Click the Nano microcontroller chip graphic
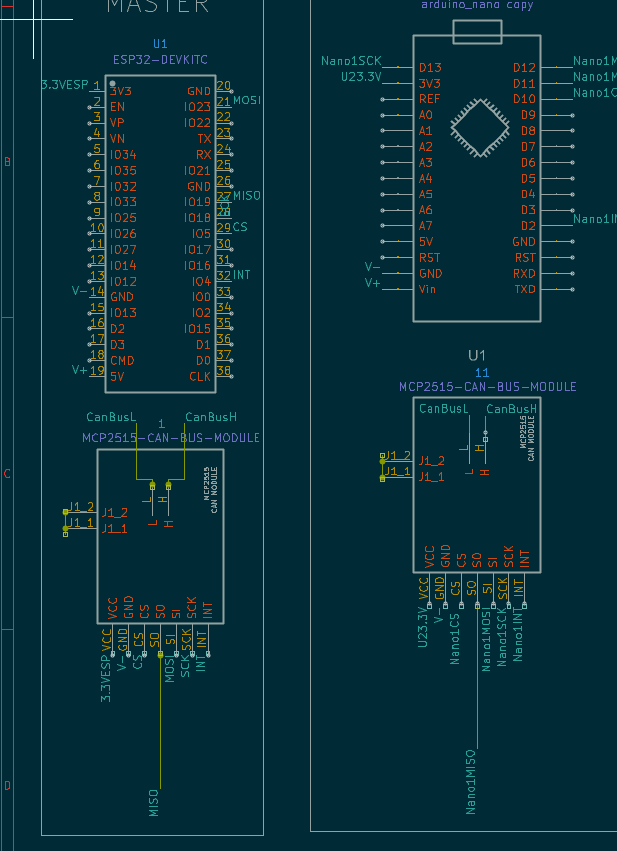This screenshot has width=617, height=851. pos(480,128)
